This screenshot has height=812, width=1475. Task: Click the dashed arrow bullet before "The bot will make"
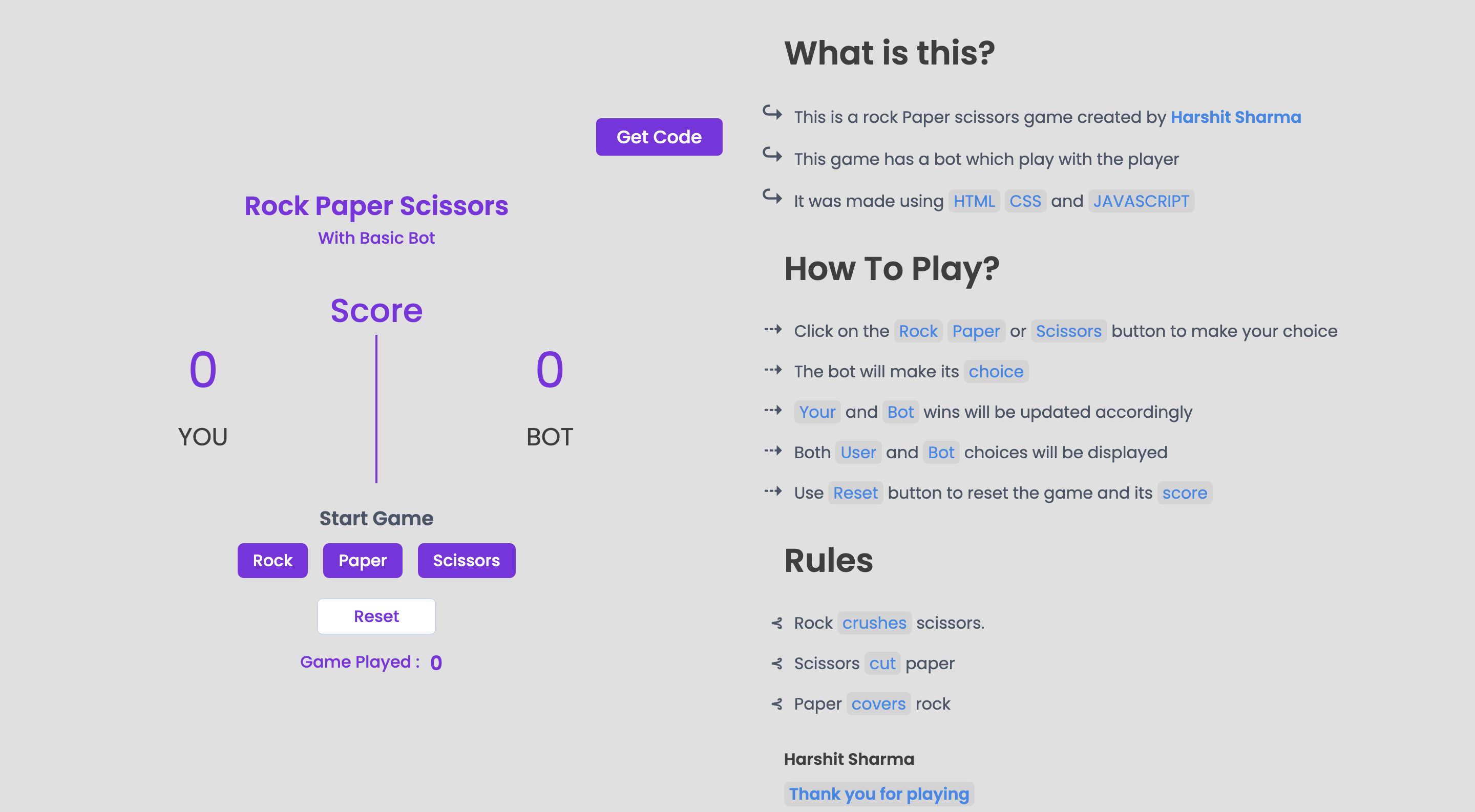coord(772,370)
